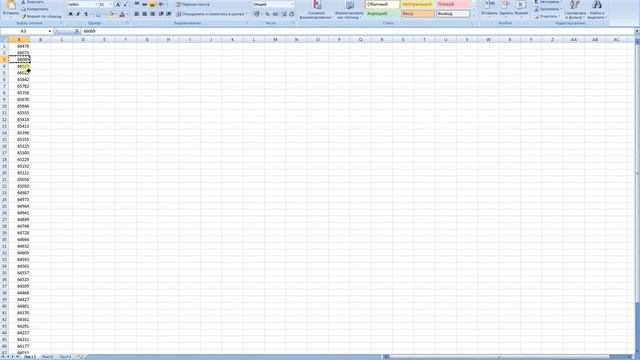The width and height of the screenshot is (640, 360).
Task: Open the Clear (Очистить) dropdown
Action: [547, 16]
